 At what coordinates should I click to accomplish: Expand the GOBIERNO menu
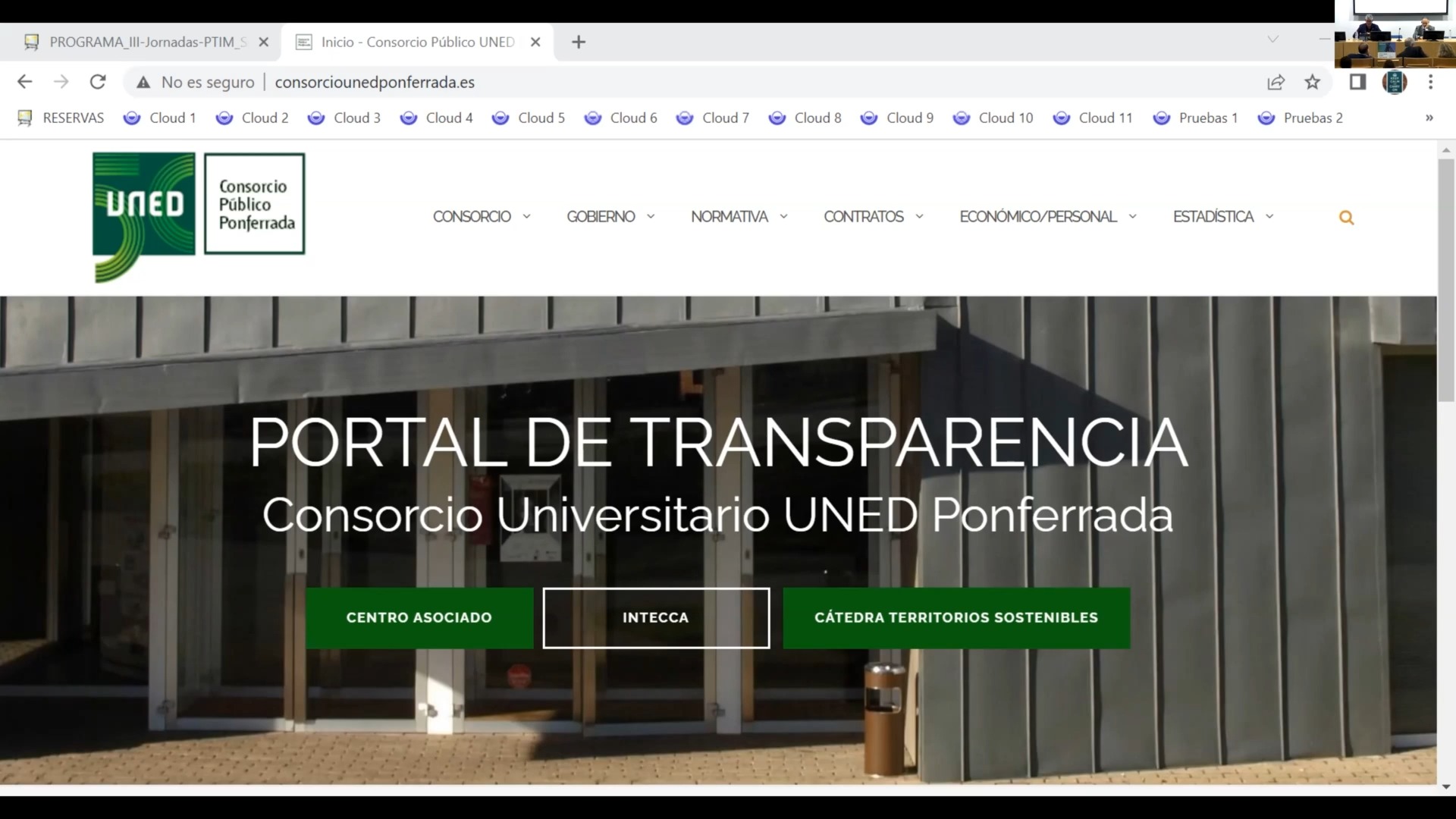610,217
